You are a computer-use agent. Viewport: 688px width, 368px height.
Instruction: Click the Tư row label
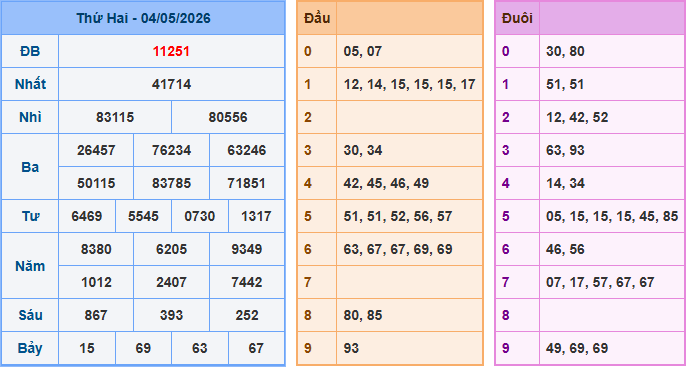click(x=30, y=216)
